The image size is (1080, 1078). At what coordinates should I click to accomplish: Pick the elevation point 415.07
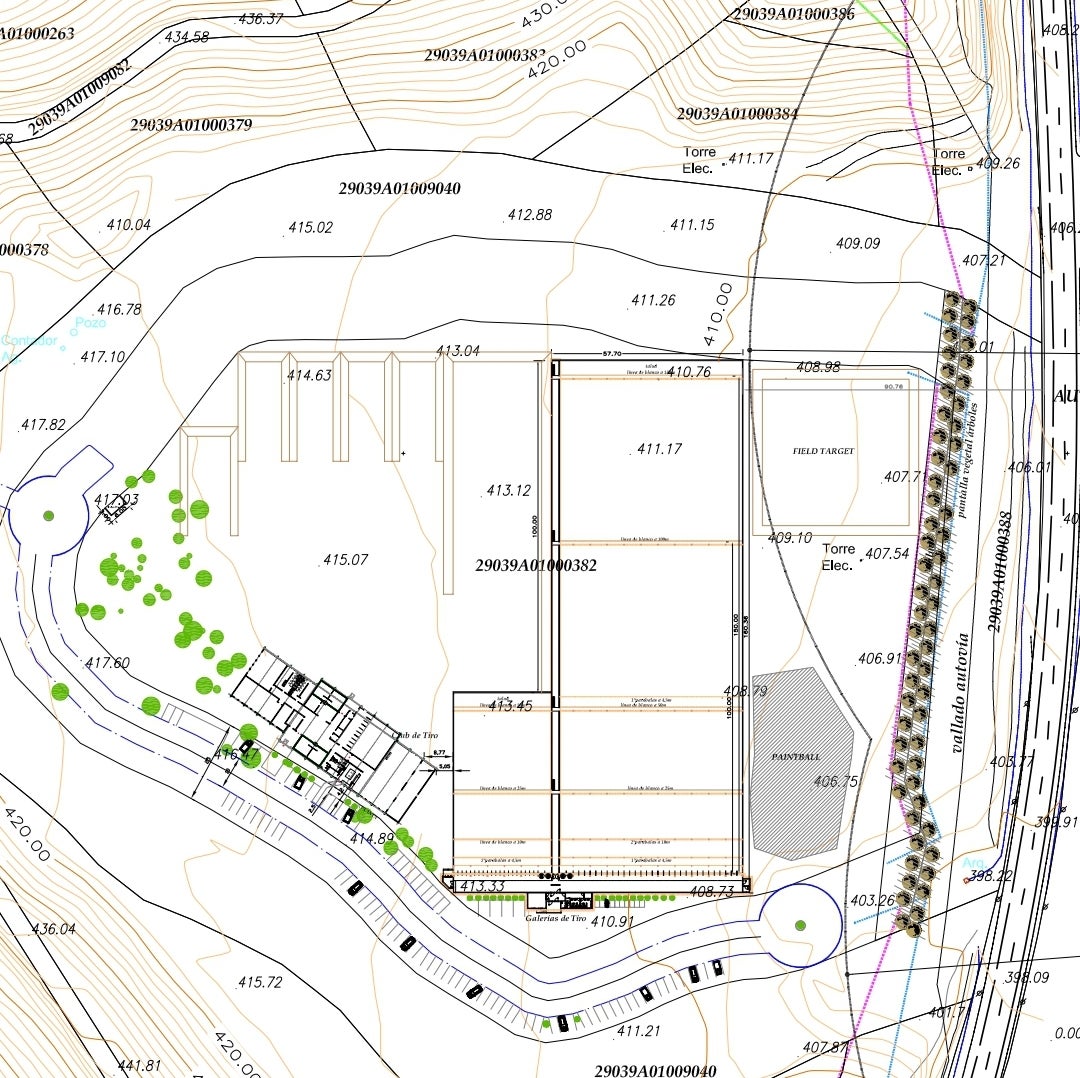point(345,560)
